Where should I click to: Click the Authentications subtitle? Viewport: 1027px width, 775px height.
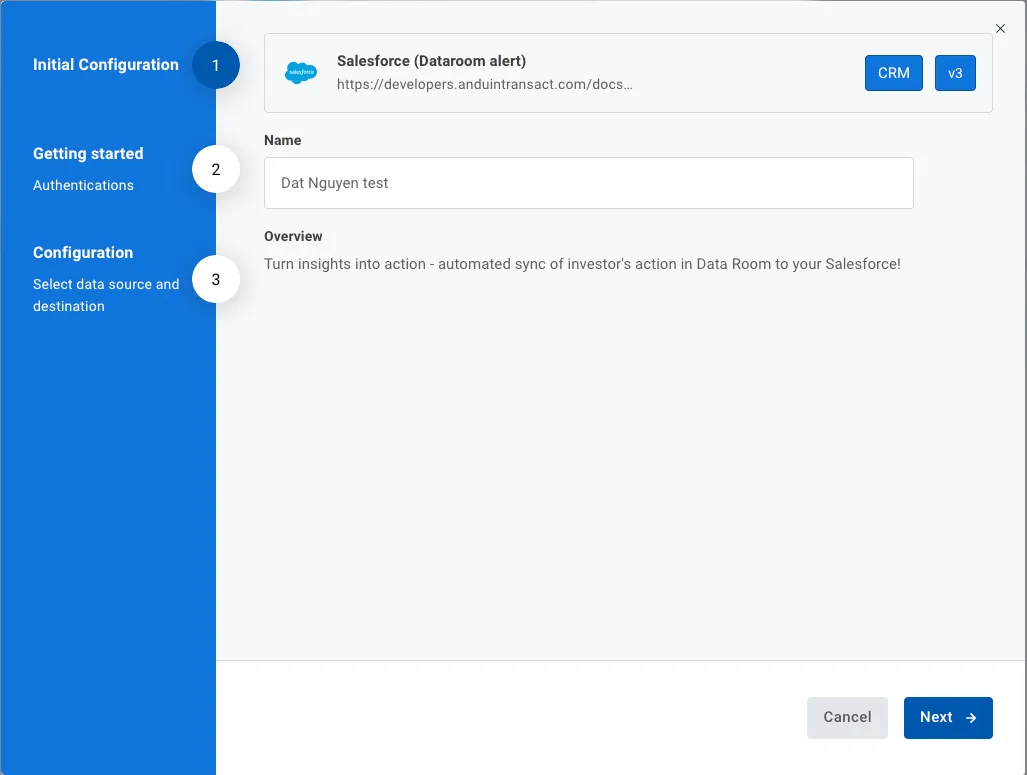click(x=83, y=185)
